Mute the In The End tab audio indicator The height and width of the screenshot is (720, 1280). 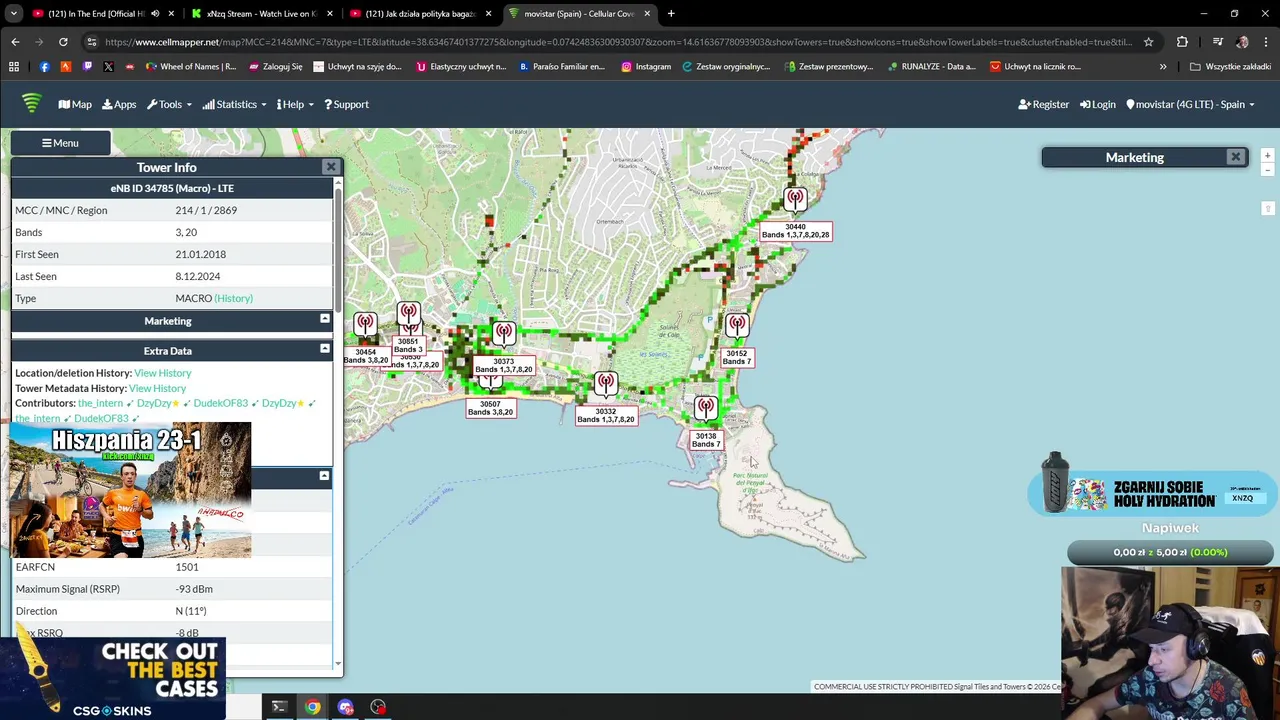[x=154, y=14]
